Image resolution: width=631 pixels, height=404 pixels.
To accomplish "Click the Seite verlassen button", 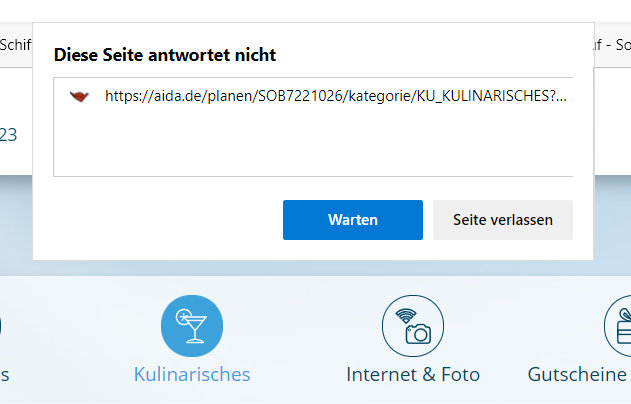I will click(502, 220).
